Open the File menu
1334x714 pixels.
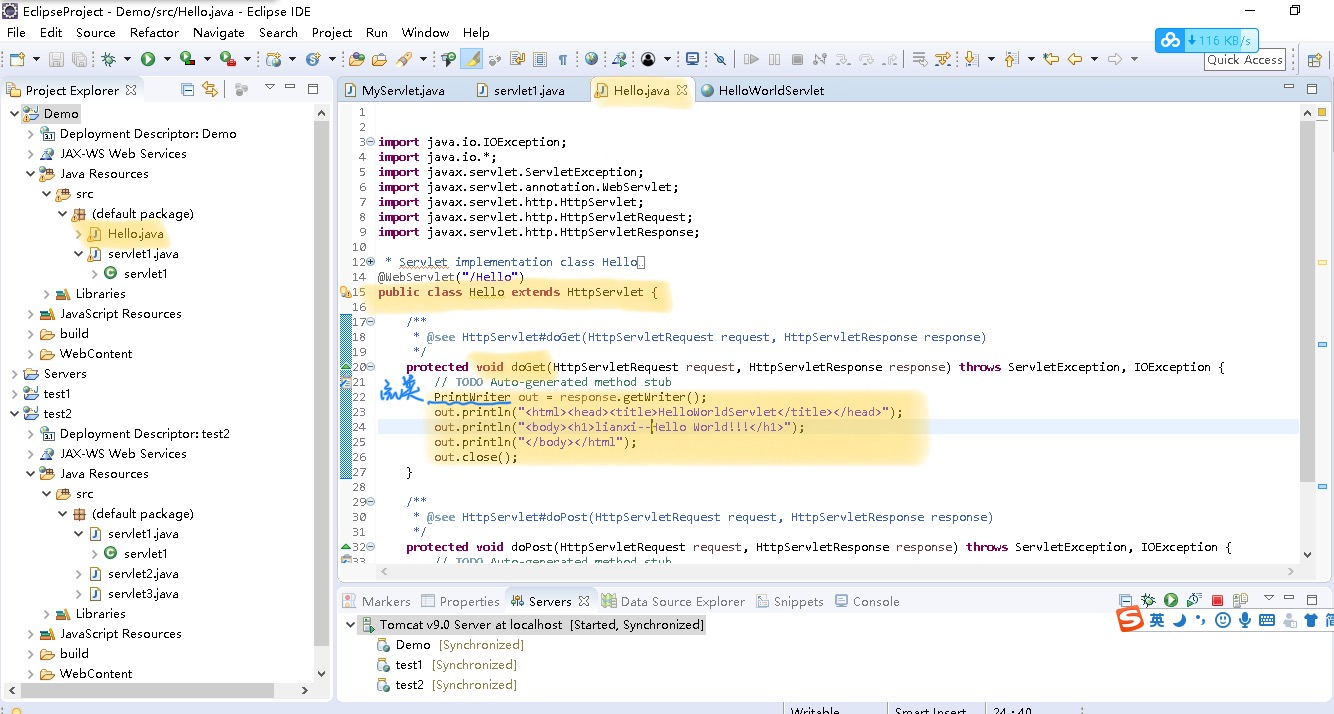click(16, 32)
